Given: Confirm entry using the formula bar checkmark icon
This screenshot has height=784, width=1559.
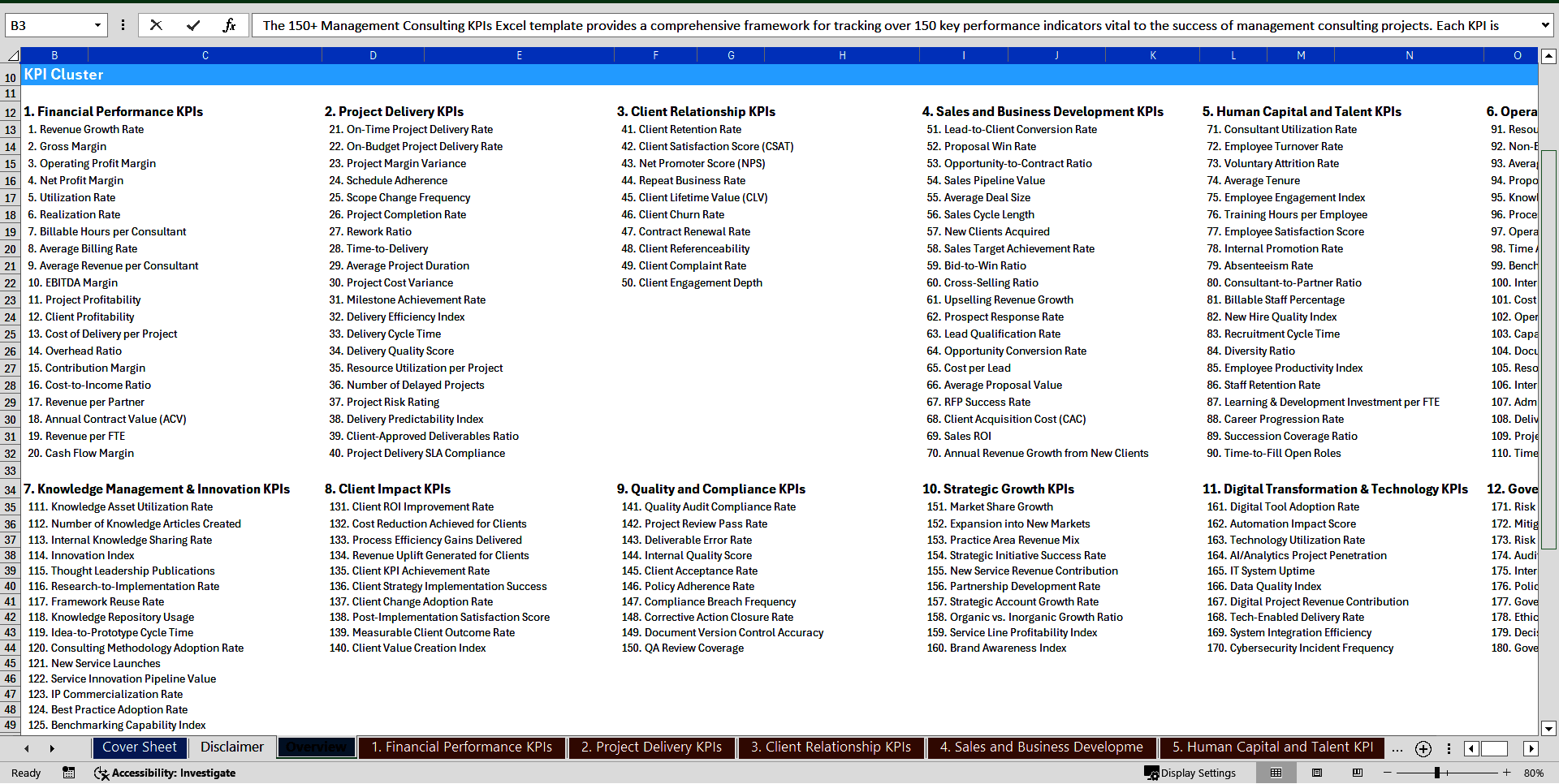Looking at the screenshot, I should tap(194, 24).
